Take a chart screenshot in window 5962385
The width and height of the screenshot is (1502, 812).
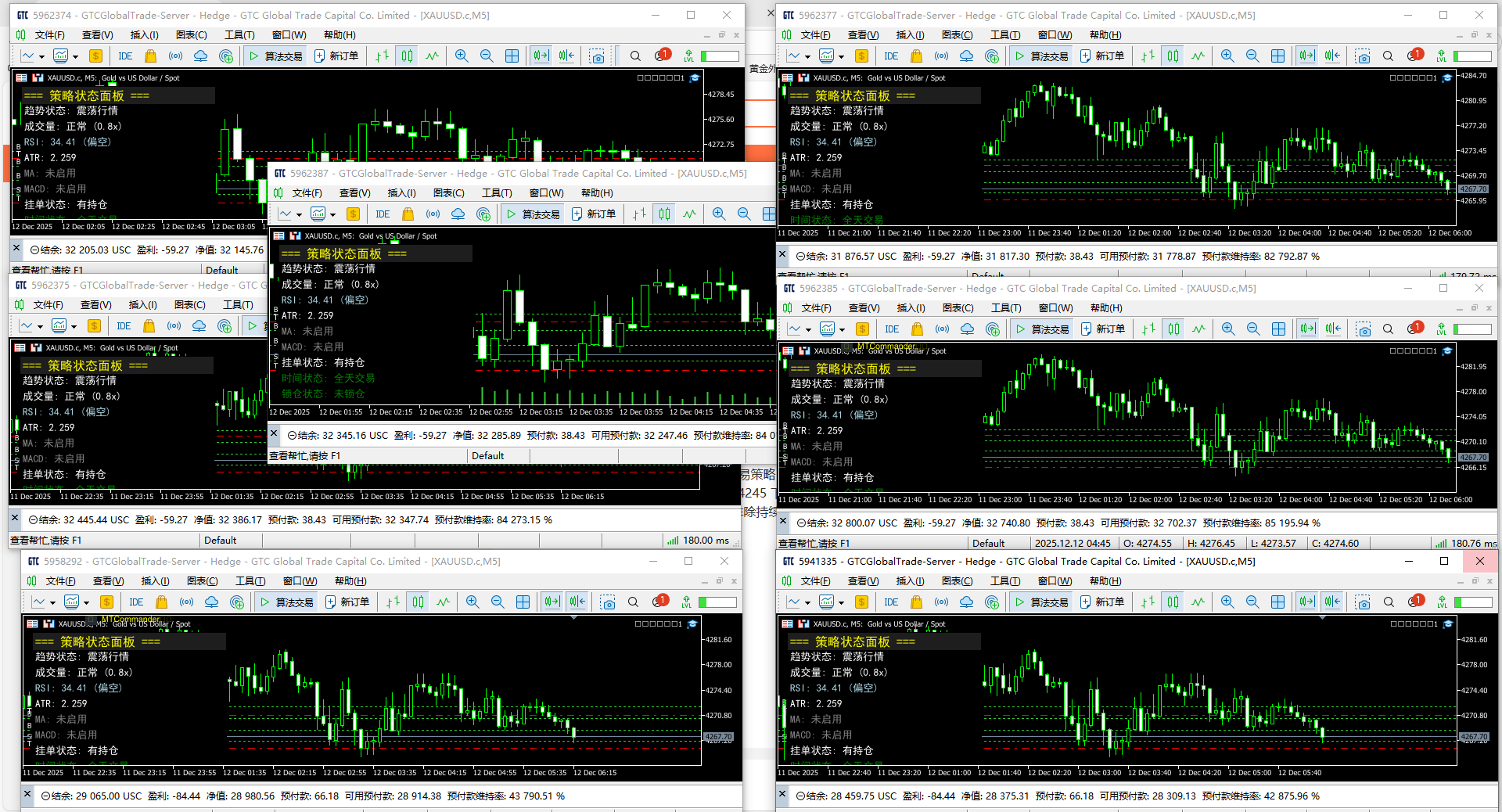pyautogui.click(x=1364, y=329)
